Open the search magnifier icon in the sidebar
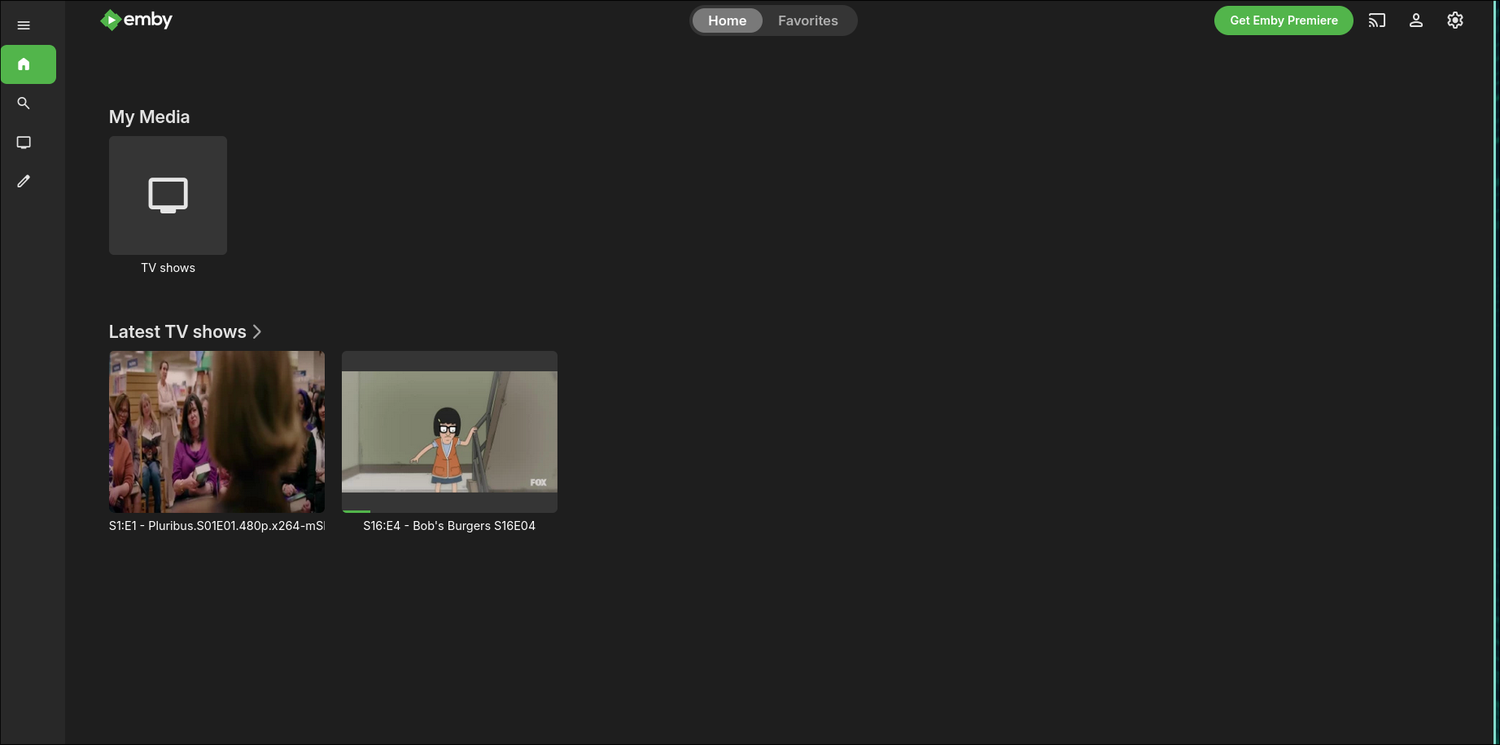The image size is (1500, 745). click(24, 103)
